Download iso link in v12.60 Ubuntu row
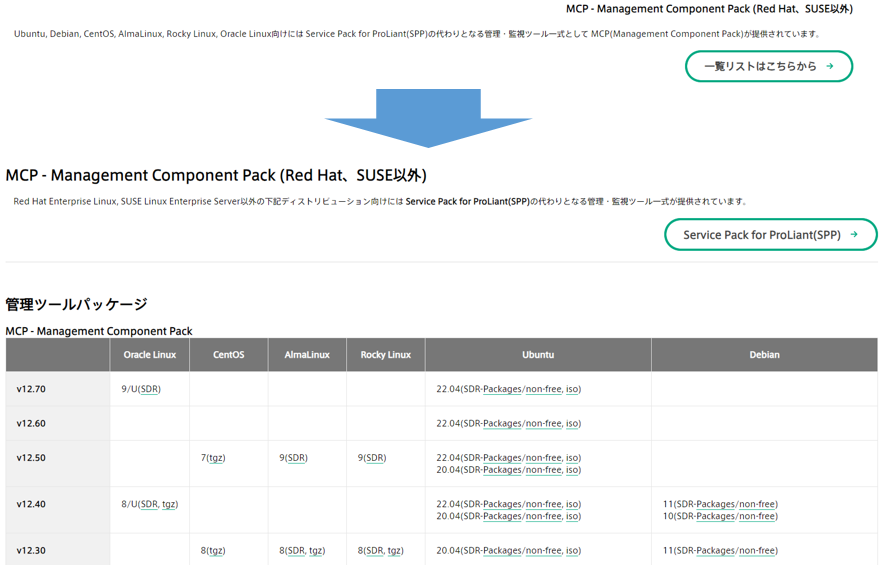This screenshot has height=569, width=887. tap(572, 424)
